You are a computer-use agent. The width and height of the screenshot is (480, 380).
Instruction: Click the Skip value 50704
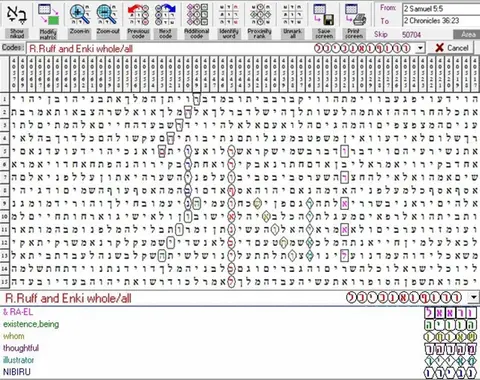[x=411, y=35]
